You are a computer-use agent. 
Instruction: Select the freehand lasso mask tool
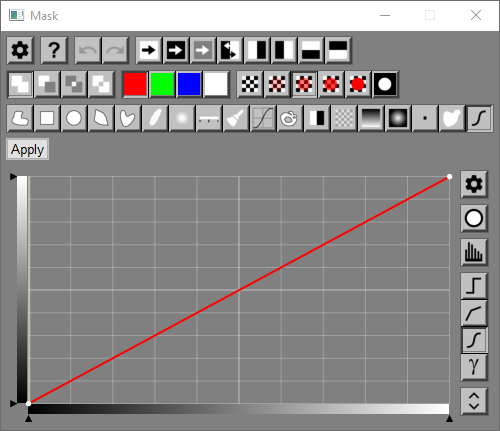tap(20, 118)
